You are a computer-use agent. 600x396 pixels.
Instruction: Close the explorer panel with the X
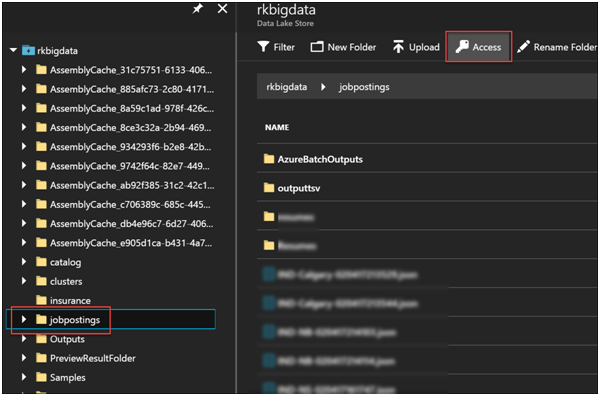[x=222, y=8]
